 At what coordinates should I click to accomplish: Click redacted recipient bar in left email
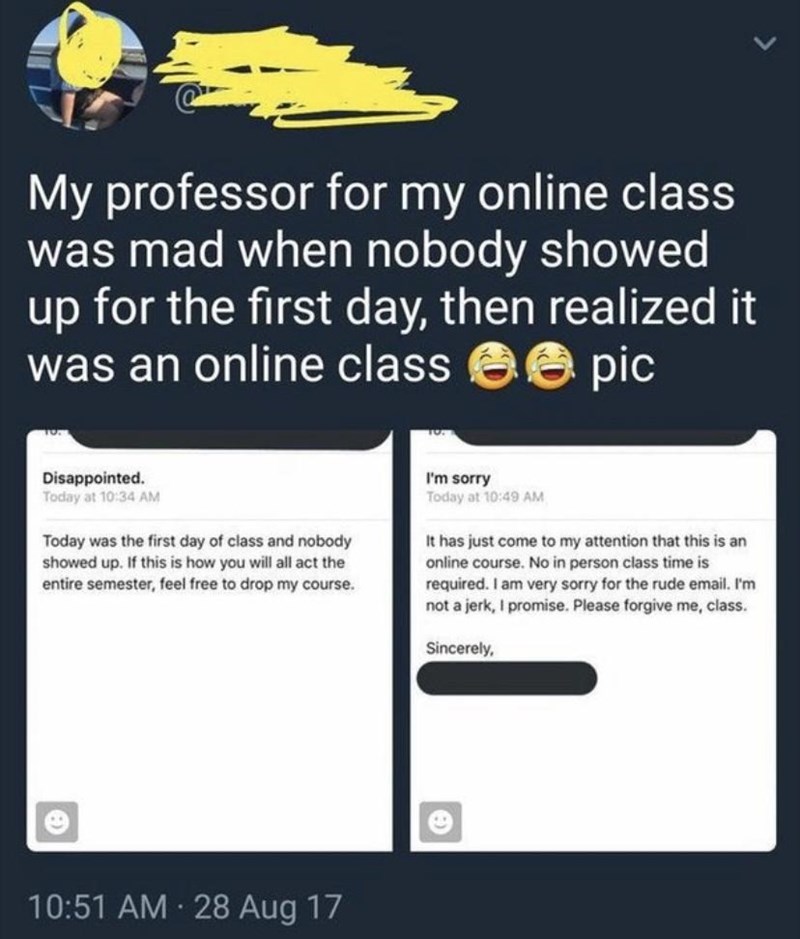click(231, 439)
